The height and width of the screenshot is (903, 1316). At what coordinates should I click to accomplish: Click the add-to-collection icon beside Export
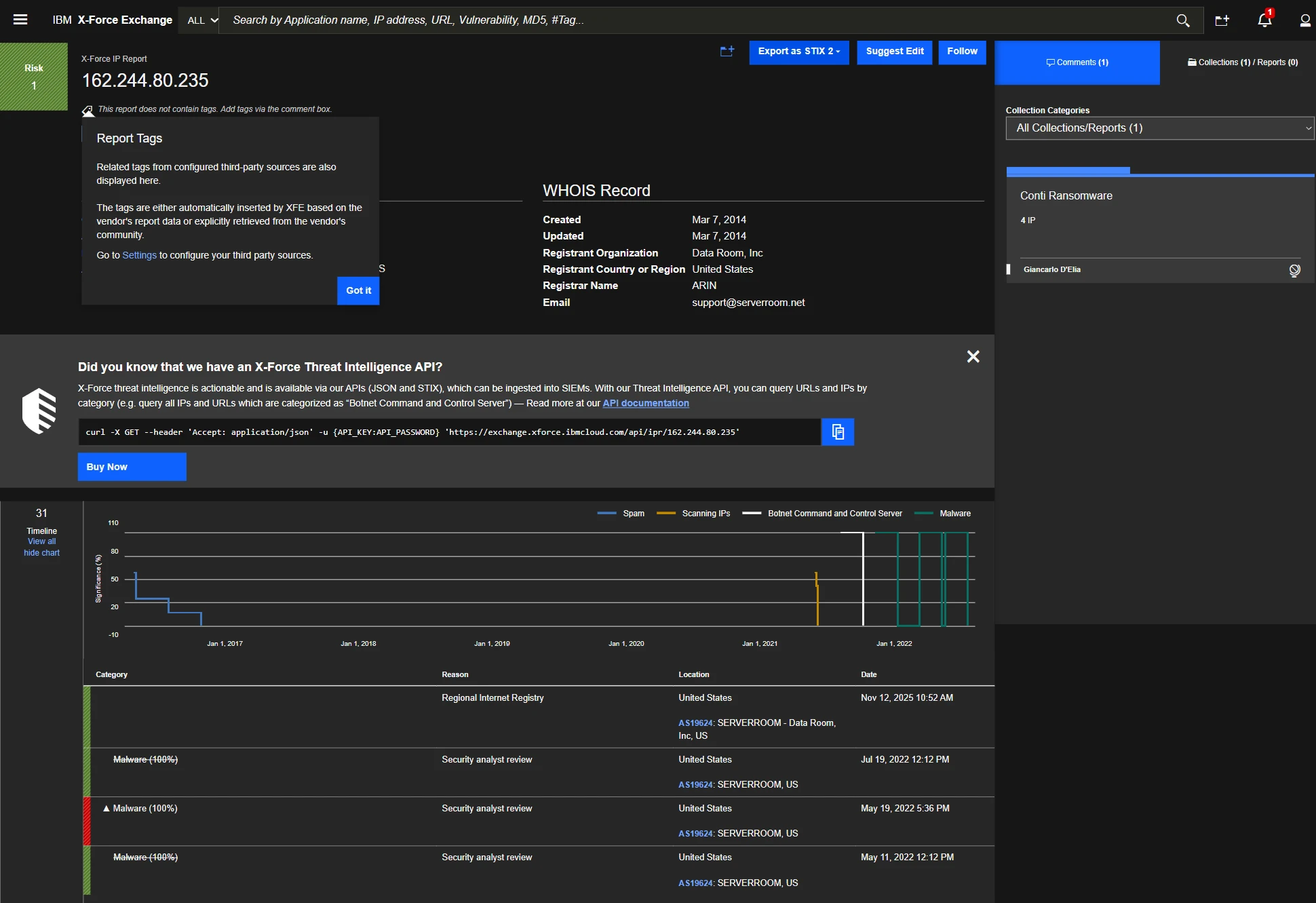727,52
